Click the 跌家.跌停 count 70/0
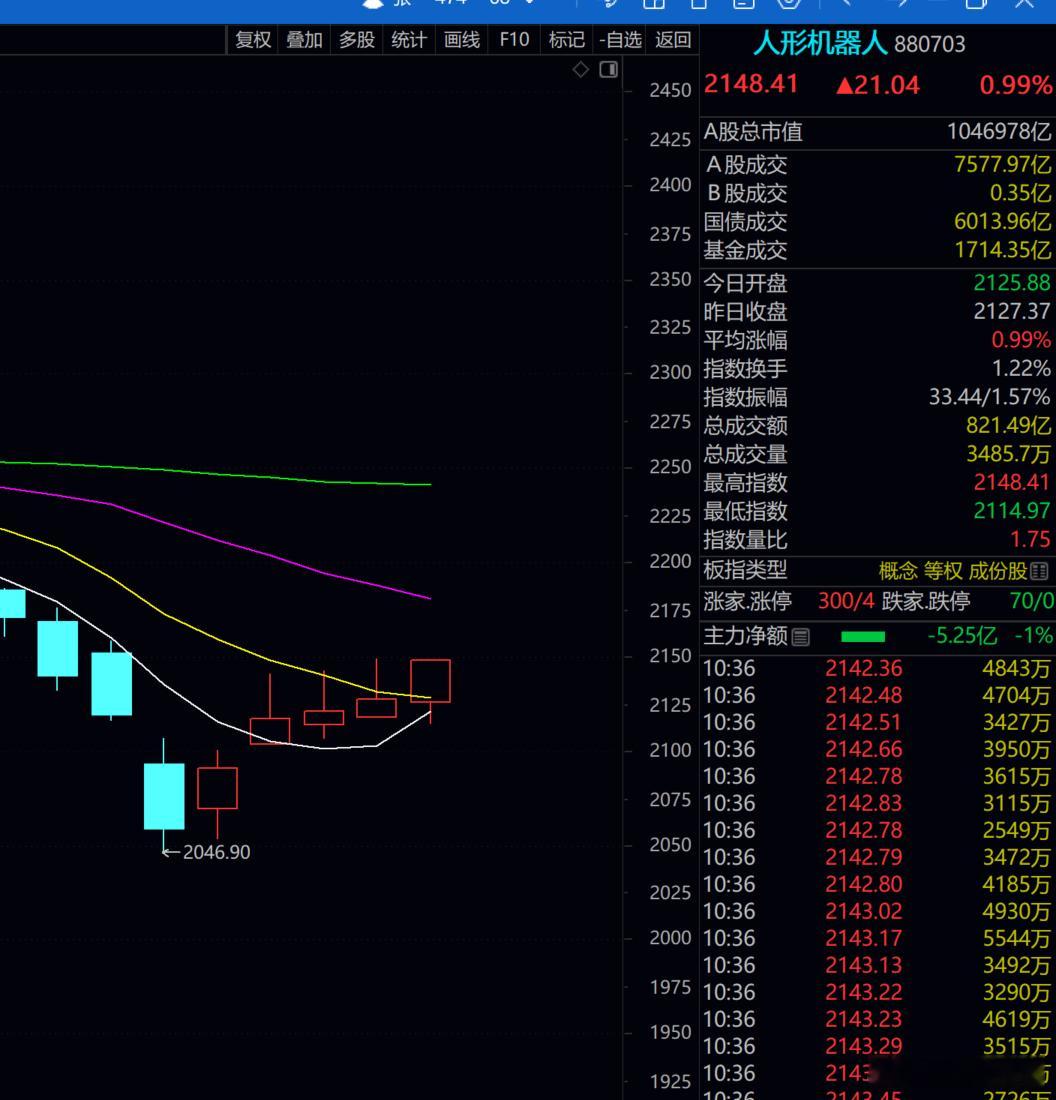The image size is (1056, 1100). [x=1031, y=601]
